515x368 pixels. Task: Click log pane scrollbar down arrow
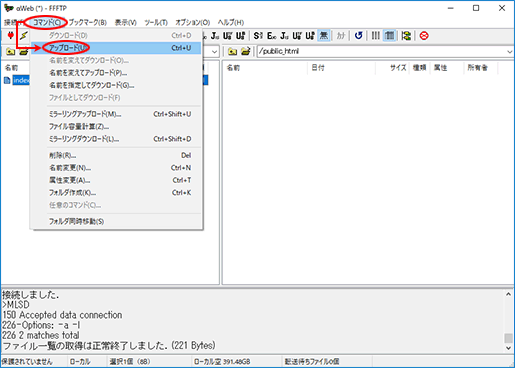coord(508,348)
